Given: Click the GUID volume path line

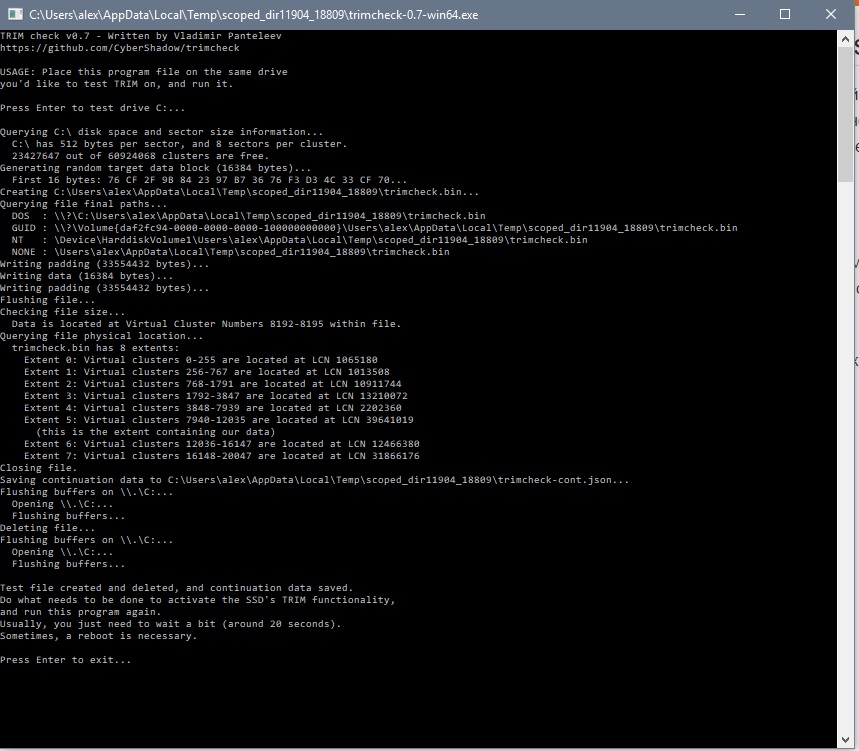Looking at the screenshot, I should pos(374,228).
